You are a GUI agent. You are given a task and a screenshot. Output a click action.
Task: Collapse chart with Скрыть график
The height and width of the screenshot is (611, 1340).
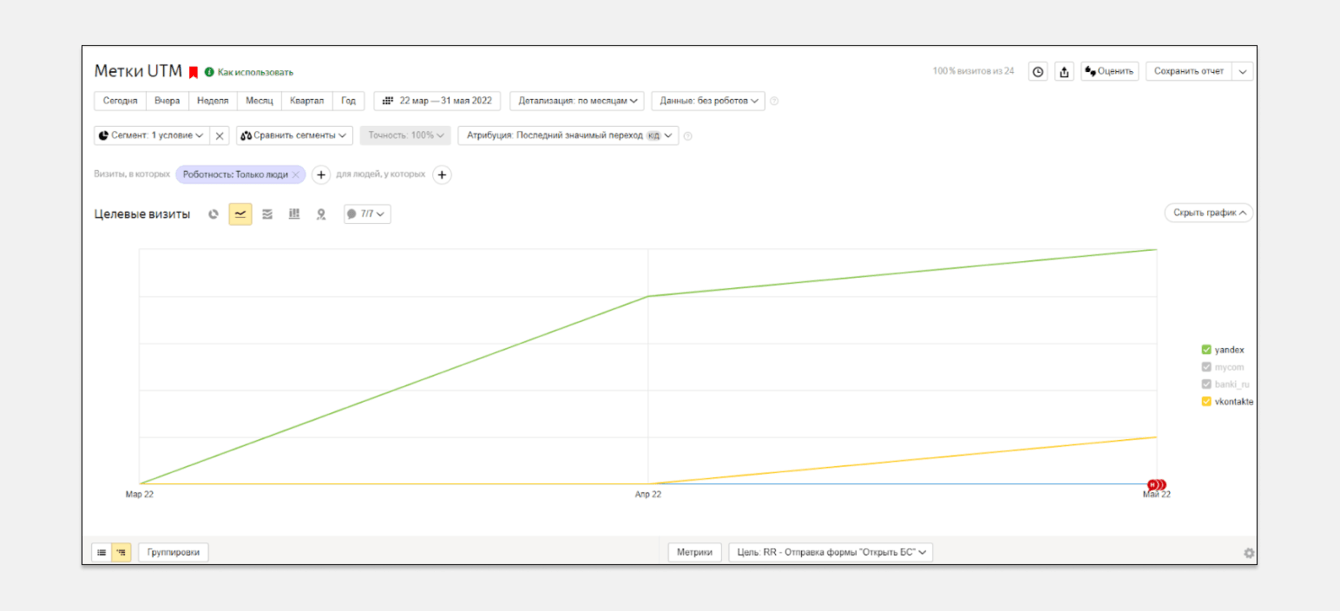1208,213
